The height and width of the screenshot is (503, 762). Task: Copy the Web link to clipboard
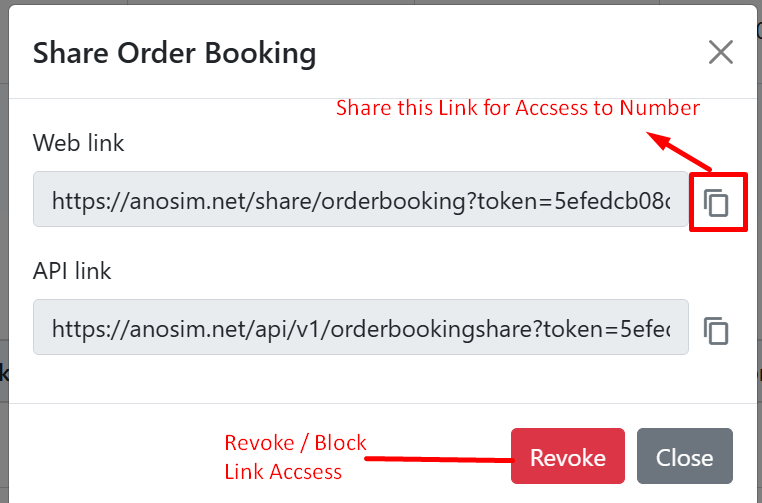coord(716,203)
